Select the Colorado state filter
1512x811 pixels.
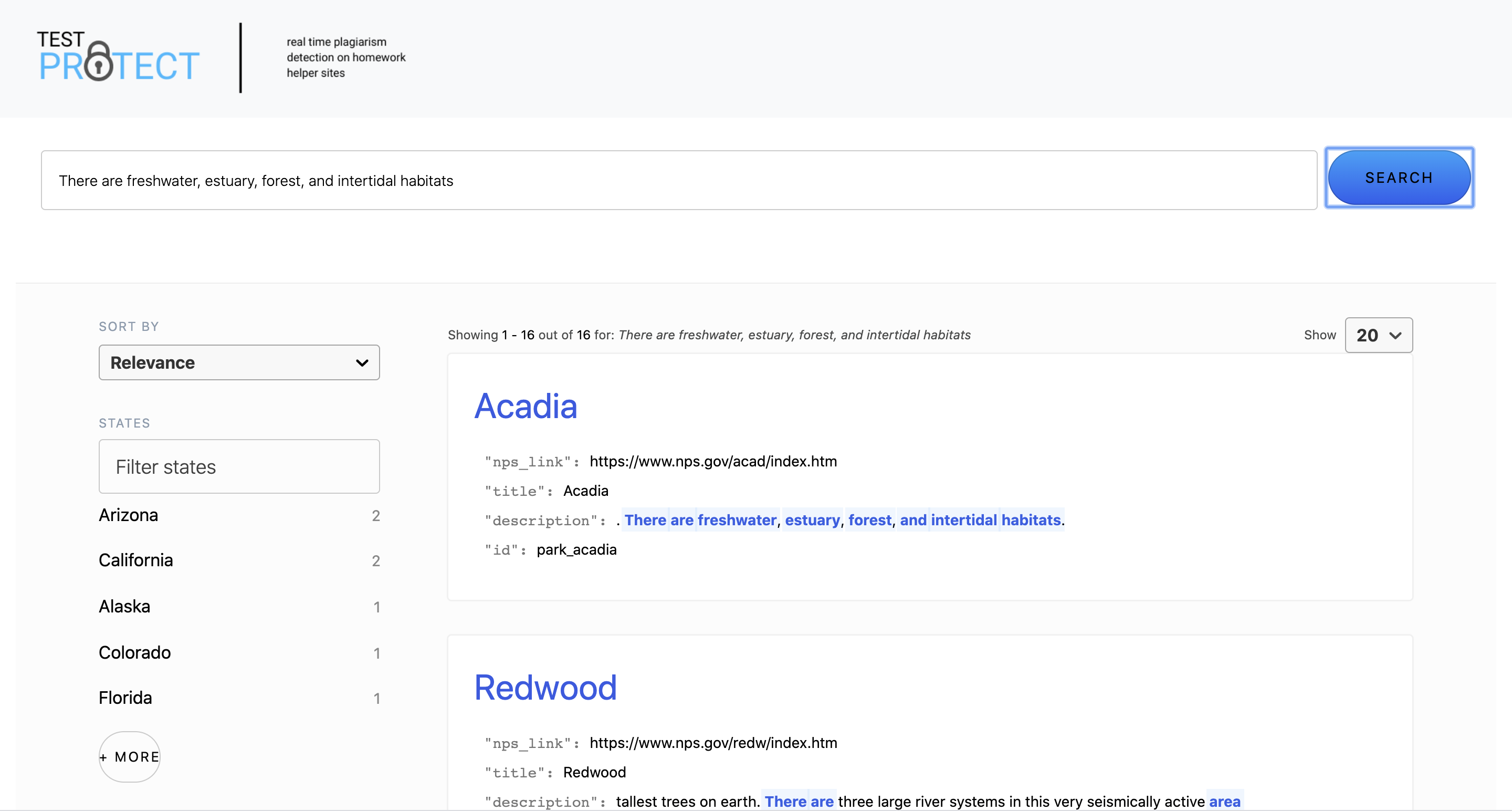[x=134, y=652]
